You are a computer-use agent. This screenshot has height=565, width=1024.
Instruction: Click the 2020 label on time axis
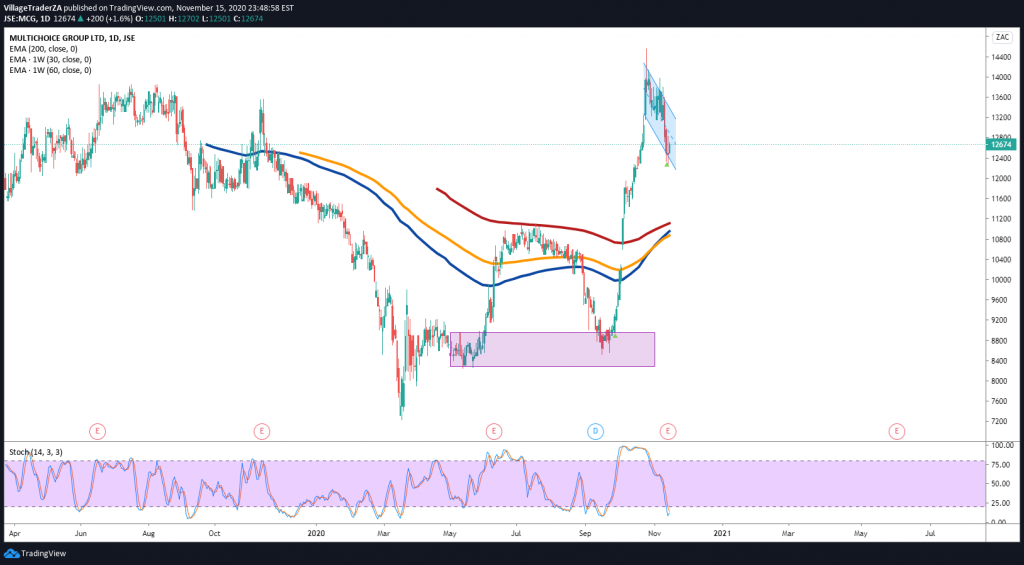point(318,535)
